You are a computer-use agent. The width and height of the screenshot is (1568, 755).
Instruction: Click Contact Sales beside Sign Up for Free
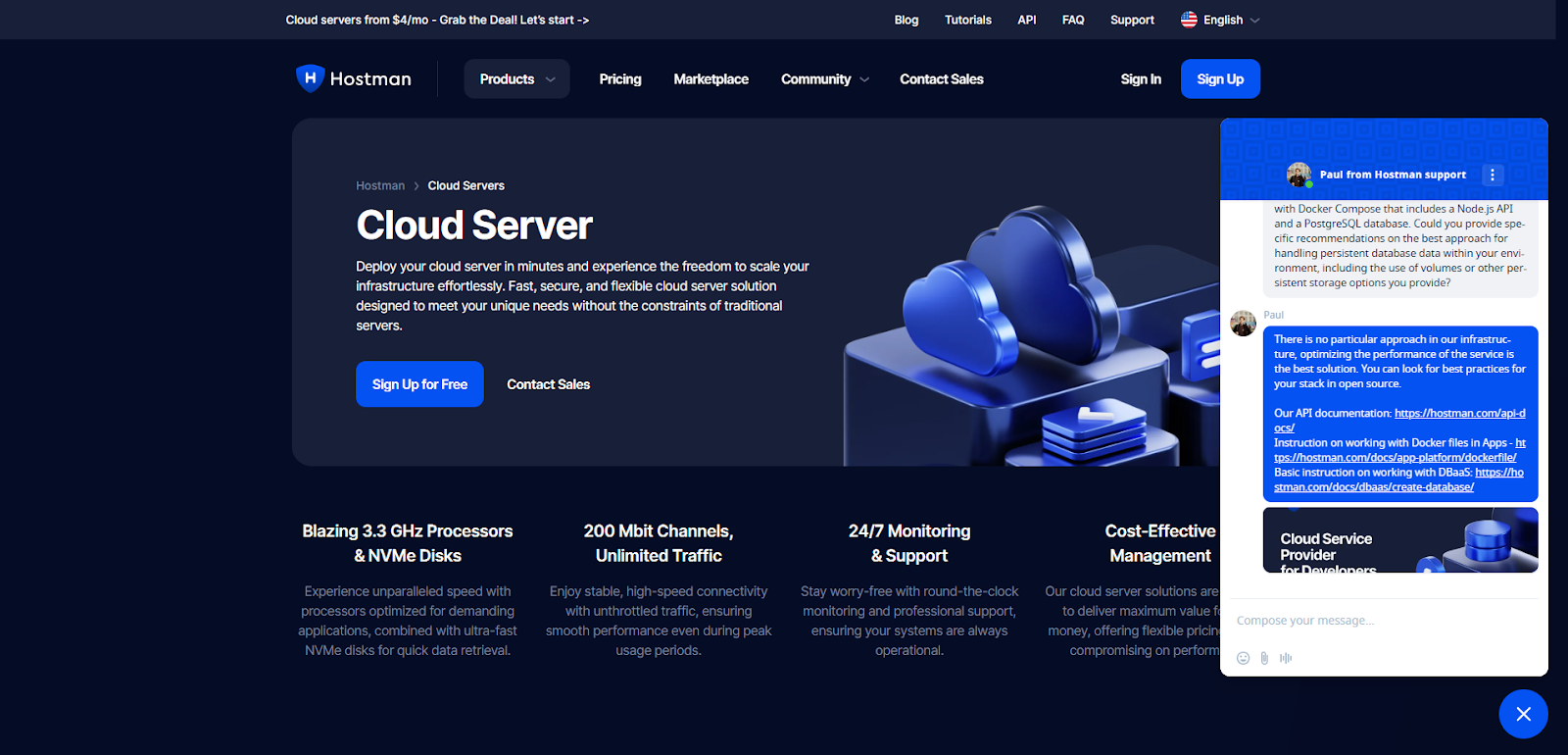click(548, 384)
